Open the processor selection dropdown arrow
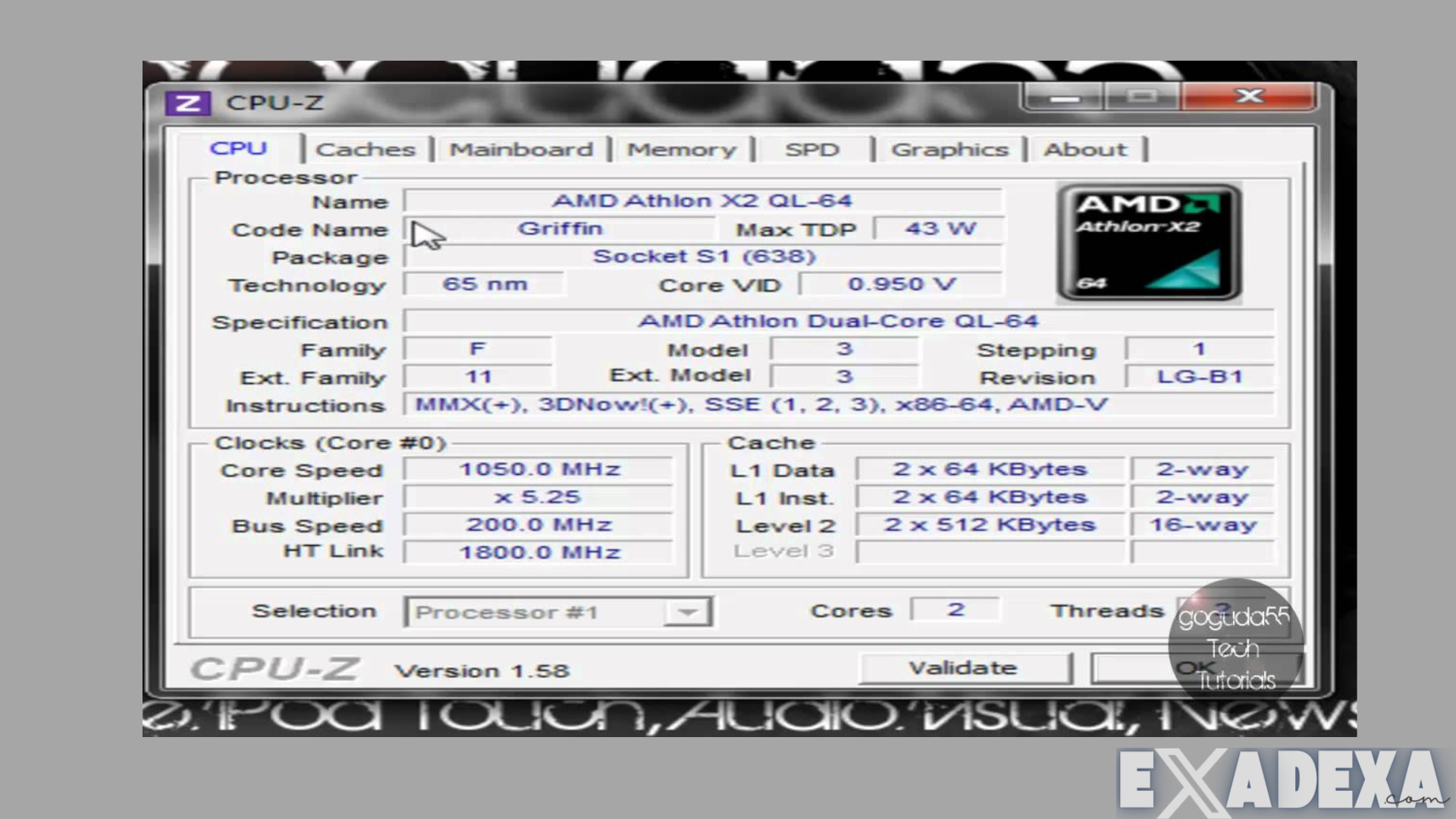1456x819 pixels. click(688, 611)
